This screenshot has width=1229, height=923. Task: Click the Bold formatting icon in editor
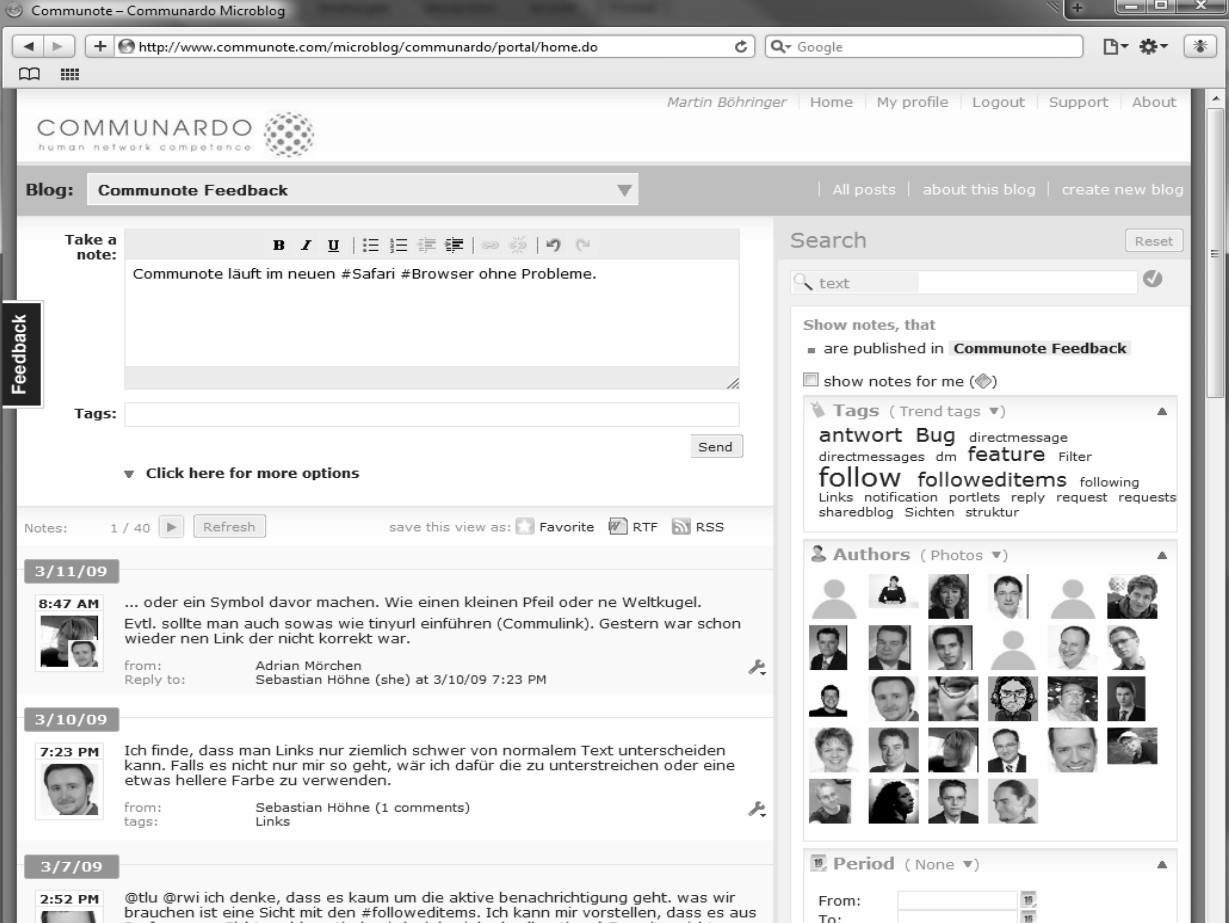(279, 245)
